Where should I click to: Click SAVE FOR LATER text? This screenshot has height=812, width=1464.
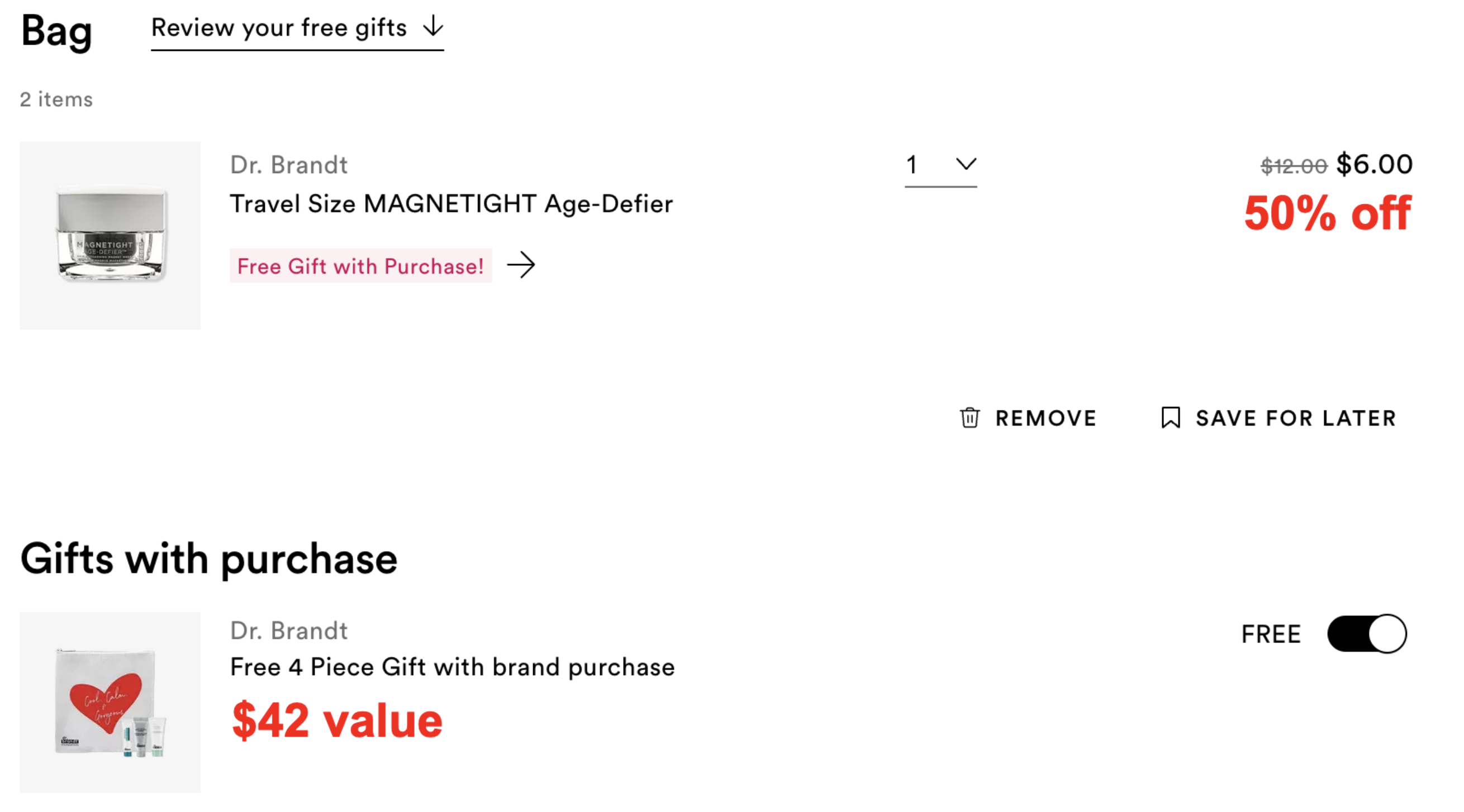click(1296, 418)
